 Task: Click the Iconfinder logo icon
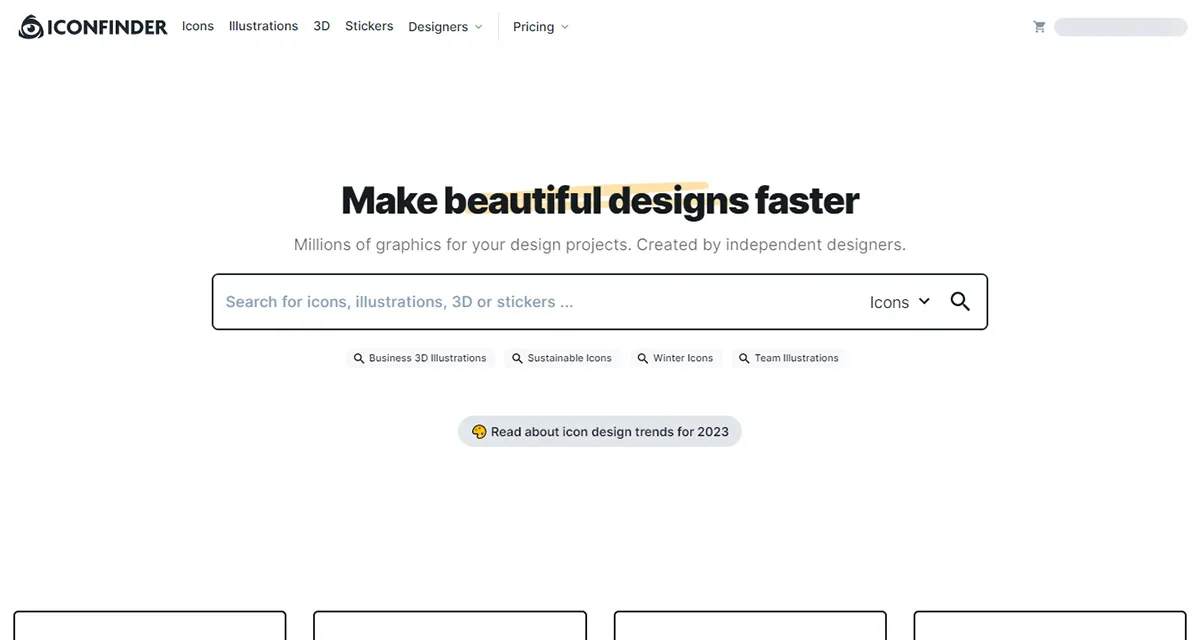(28, 26)
